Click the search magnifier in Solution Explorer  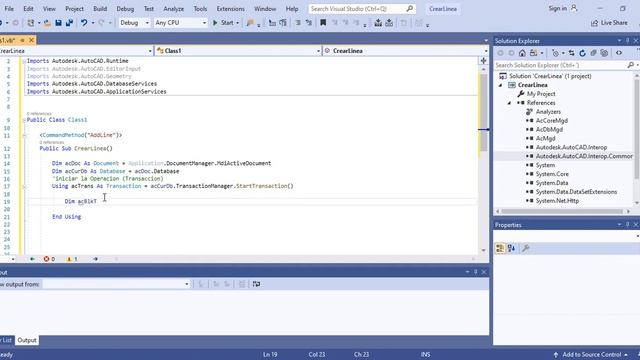point(631,65)
